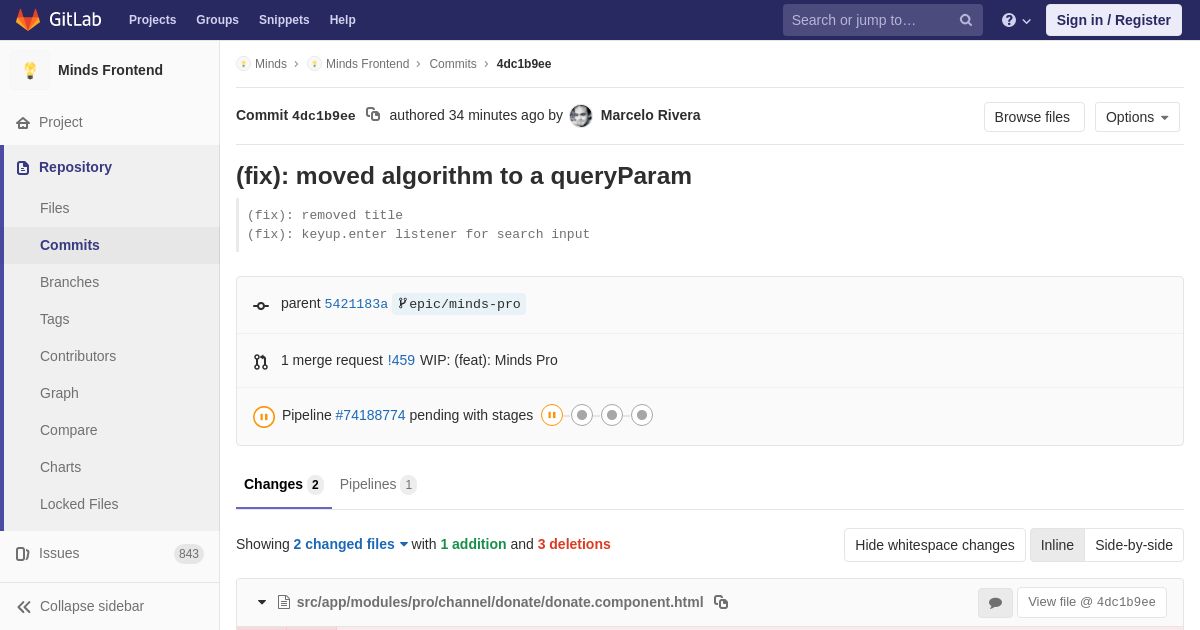Click the donate.component.html file path
The height and width of the screenshot is (630, 1200).
(500, 602)
